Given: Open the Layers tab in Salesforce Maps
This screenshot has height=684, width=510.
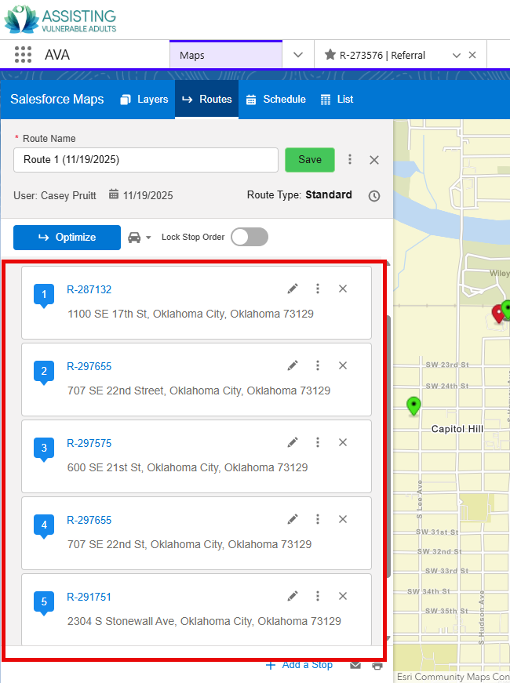Looking at the screenshot, I should click(144, 99).
